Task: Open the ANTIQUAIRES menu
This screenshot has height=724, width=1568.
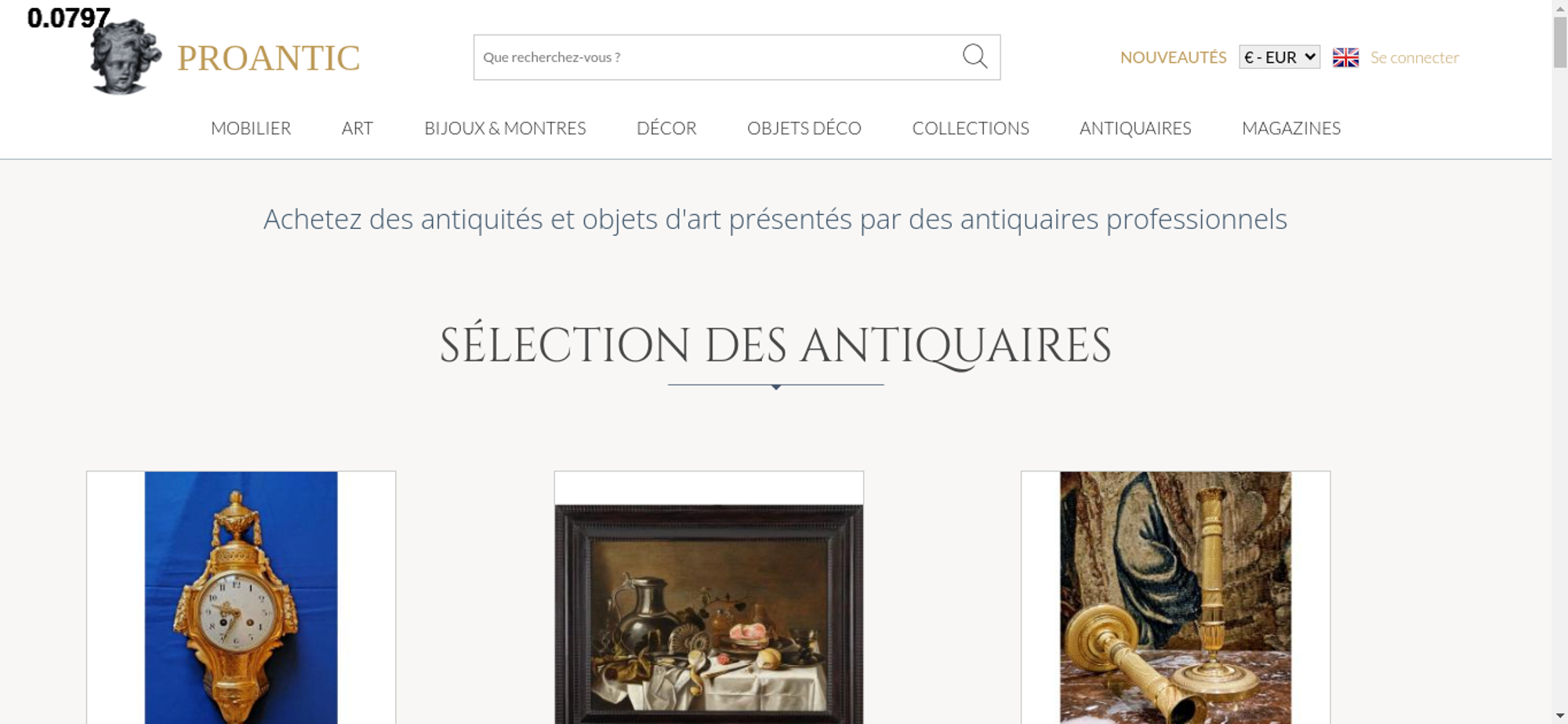Action: tap(1135, 128)
